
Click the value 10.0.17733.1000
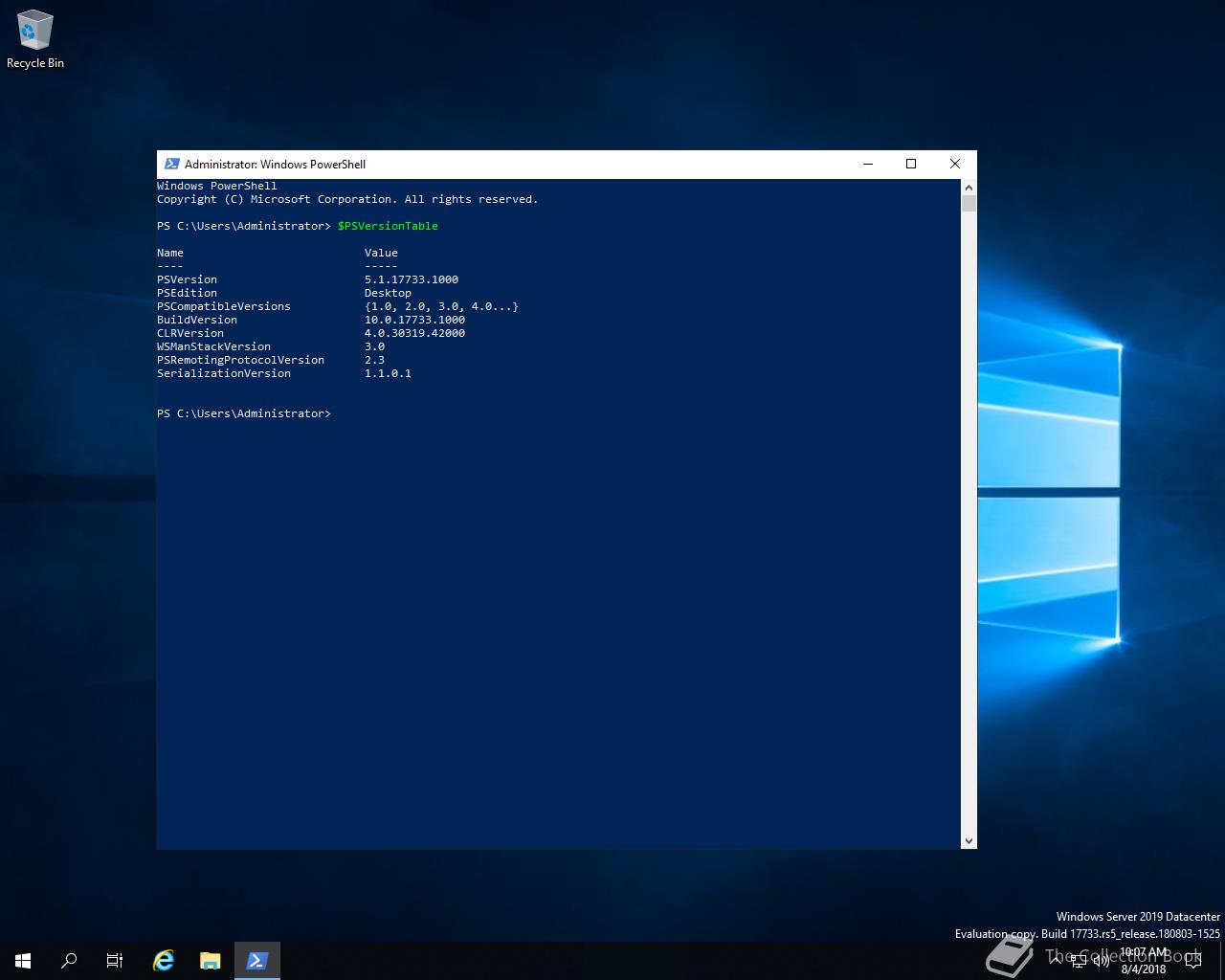[x=414, y=320]
